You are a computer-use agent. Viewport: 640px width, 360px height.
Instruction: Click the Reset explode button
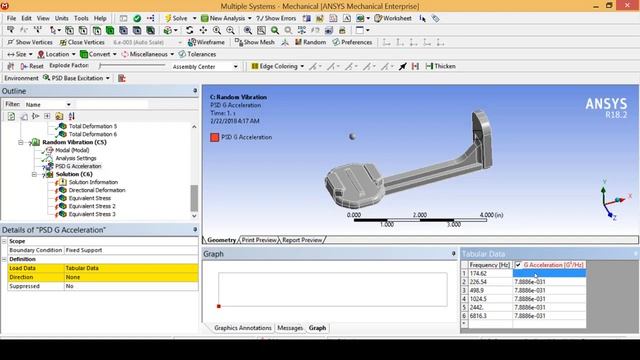point(31,66)
